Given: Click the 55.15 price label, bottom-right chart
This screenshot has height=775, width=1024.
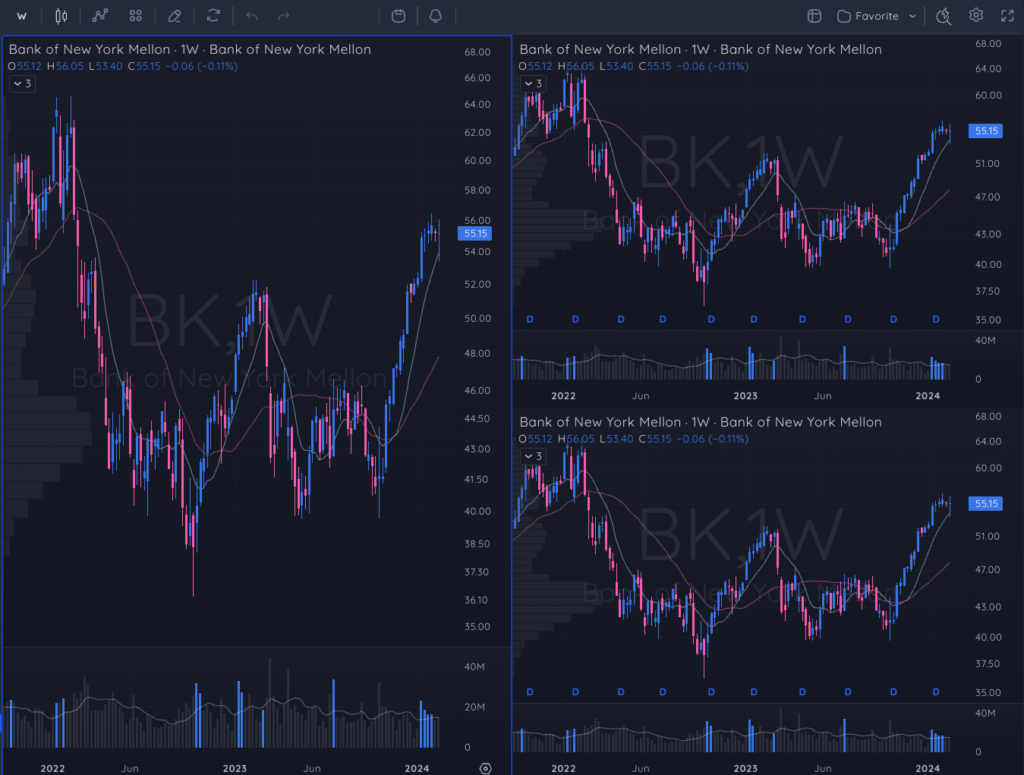Looking at the screenshot, I should (985, 504).
